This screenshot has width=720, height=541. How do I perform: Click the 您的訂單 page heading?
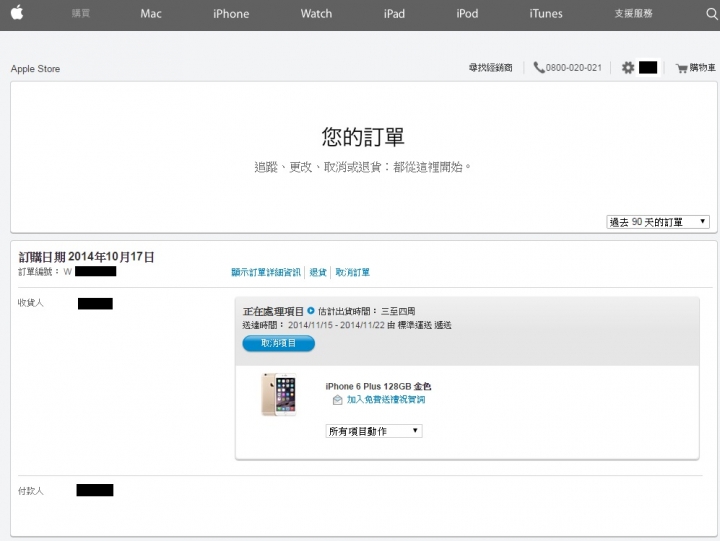pos(363,137)
